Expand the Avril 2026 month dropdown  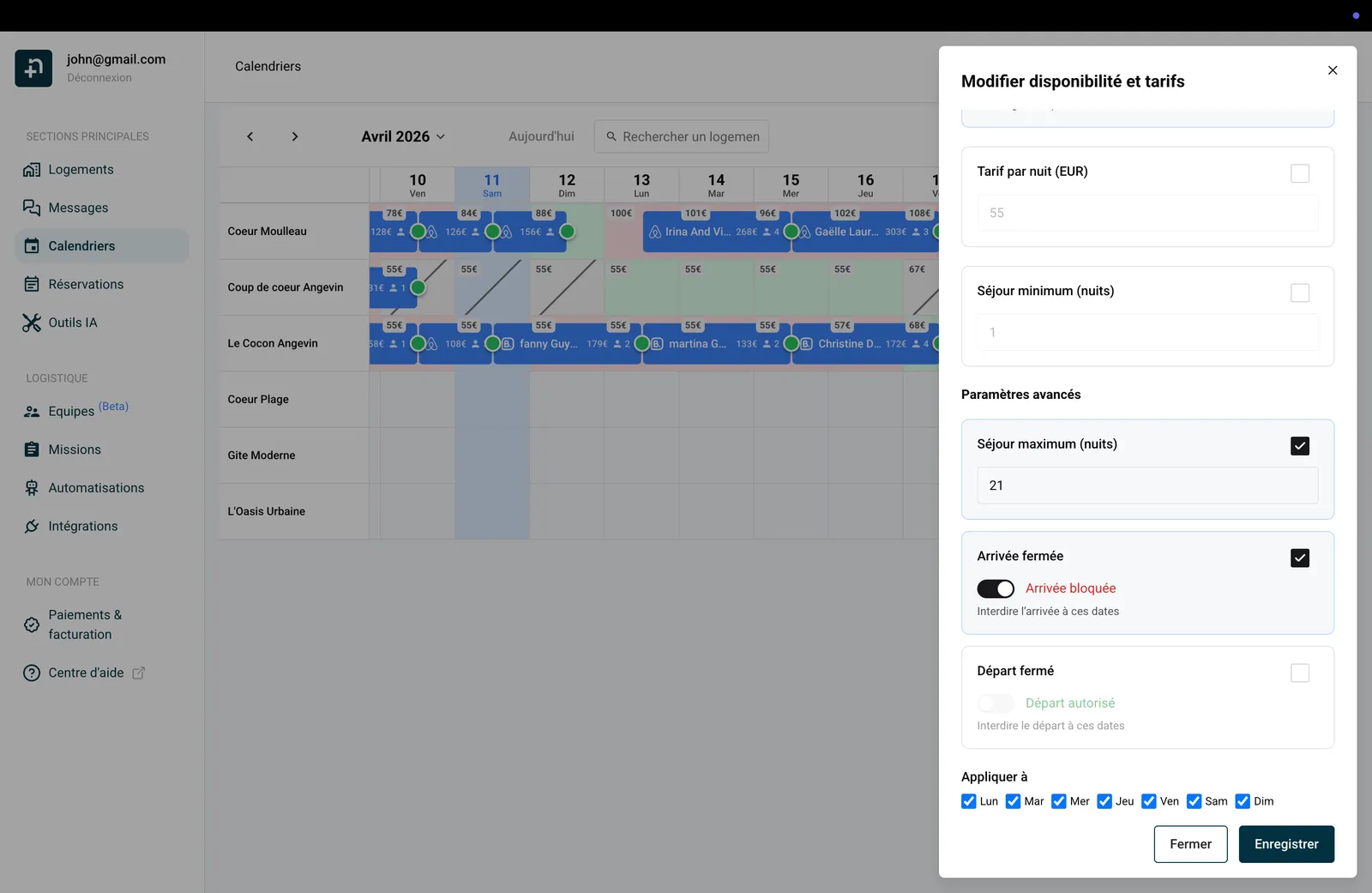403,136
